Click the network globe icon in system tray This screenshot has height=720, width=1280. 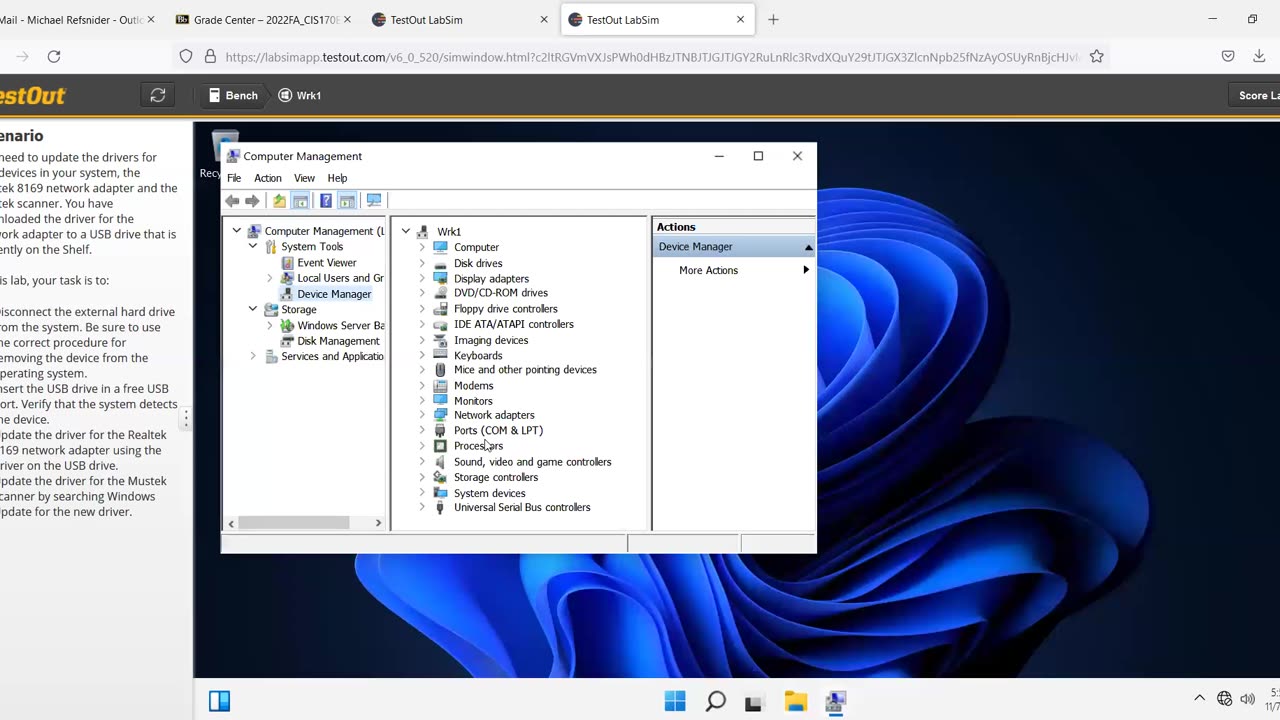point(1225,699)
